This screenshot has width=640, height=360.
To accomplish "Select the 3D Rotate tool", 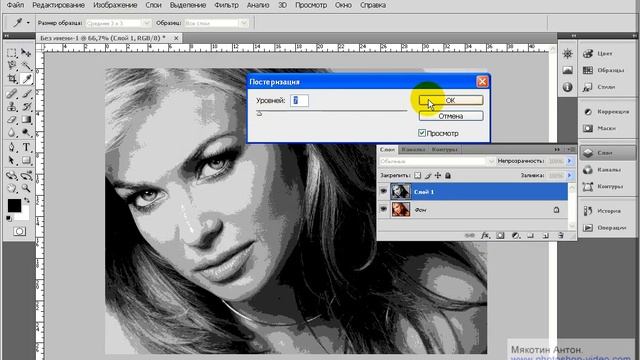I will (12, 176).
